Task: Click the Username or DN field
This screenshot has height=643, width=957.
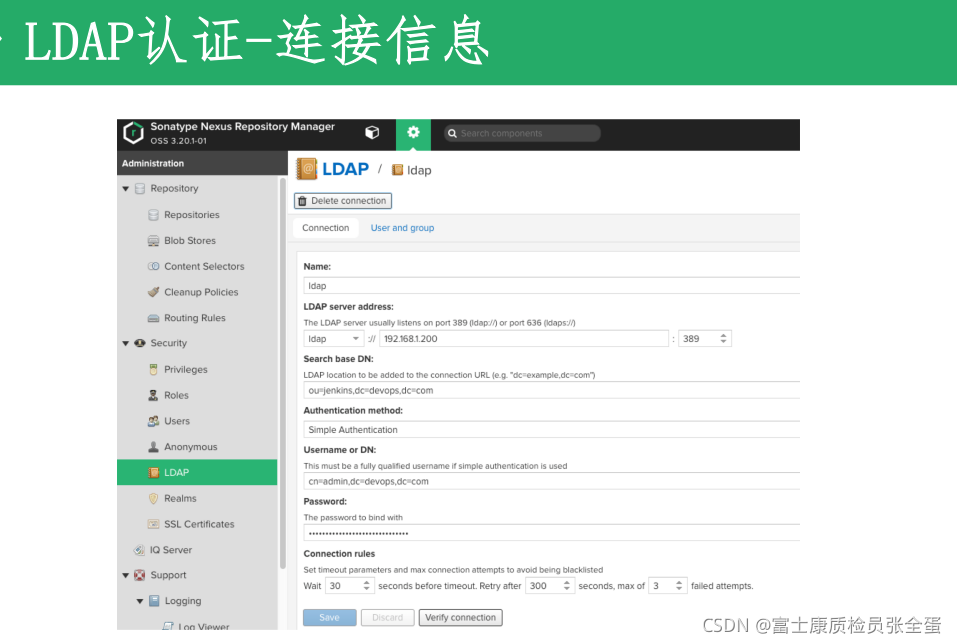Action: (551, 481)
